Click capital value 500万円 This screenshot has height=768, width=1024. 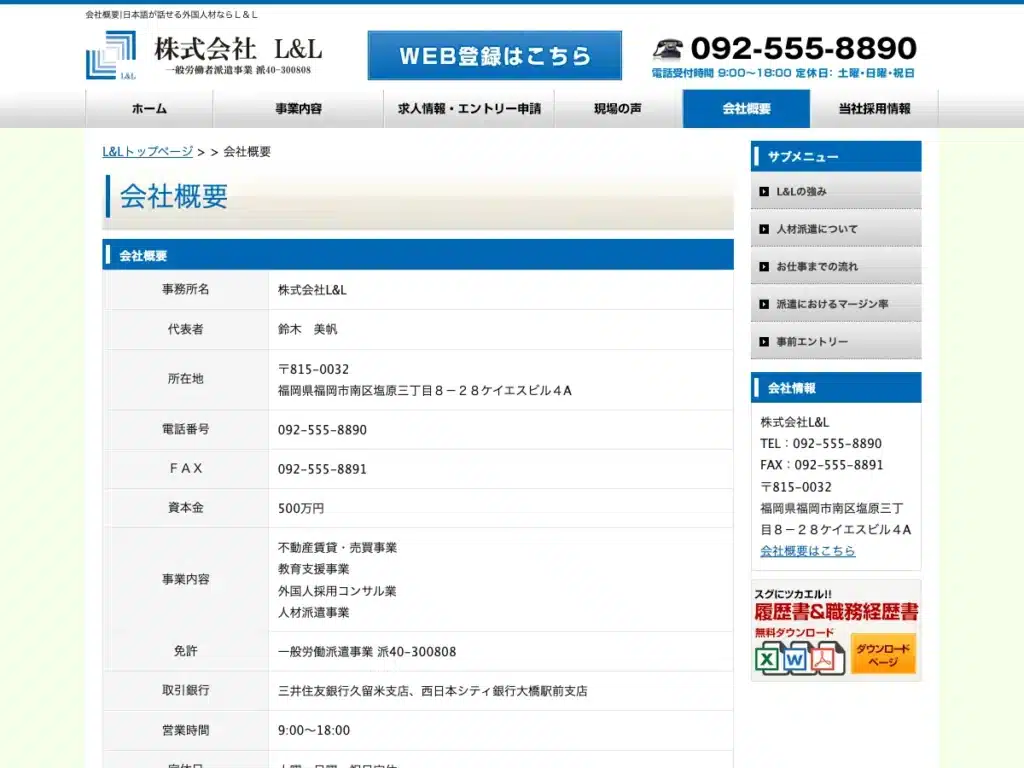coord(301,508)
